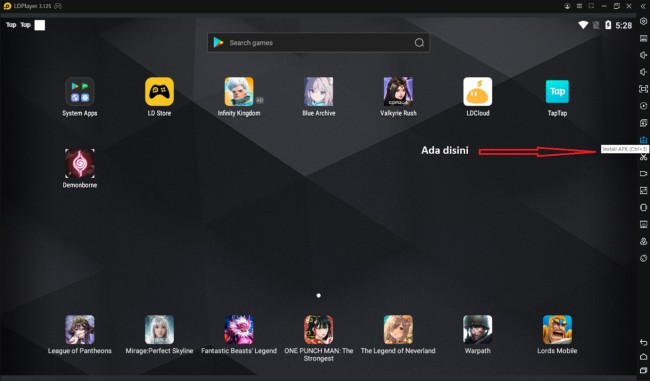The height and width of the screenshot is (381, 650).
Task: Click the Search games field
Action: (318, 43)
